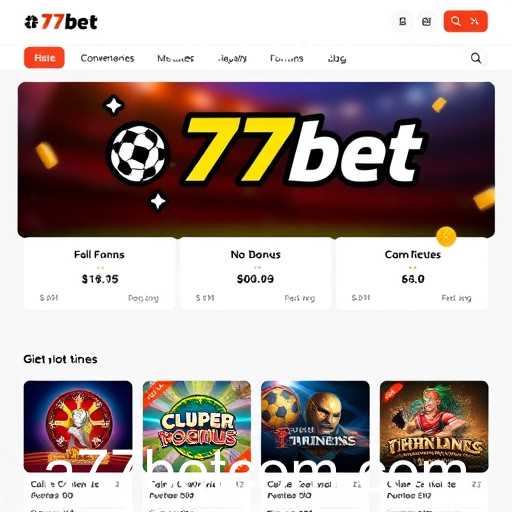Screen dimensions: 512x512
Task: Open the Cluper Bonus game thumbnail
Action: (197, 426)
